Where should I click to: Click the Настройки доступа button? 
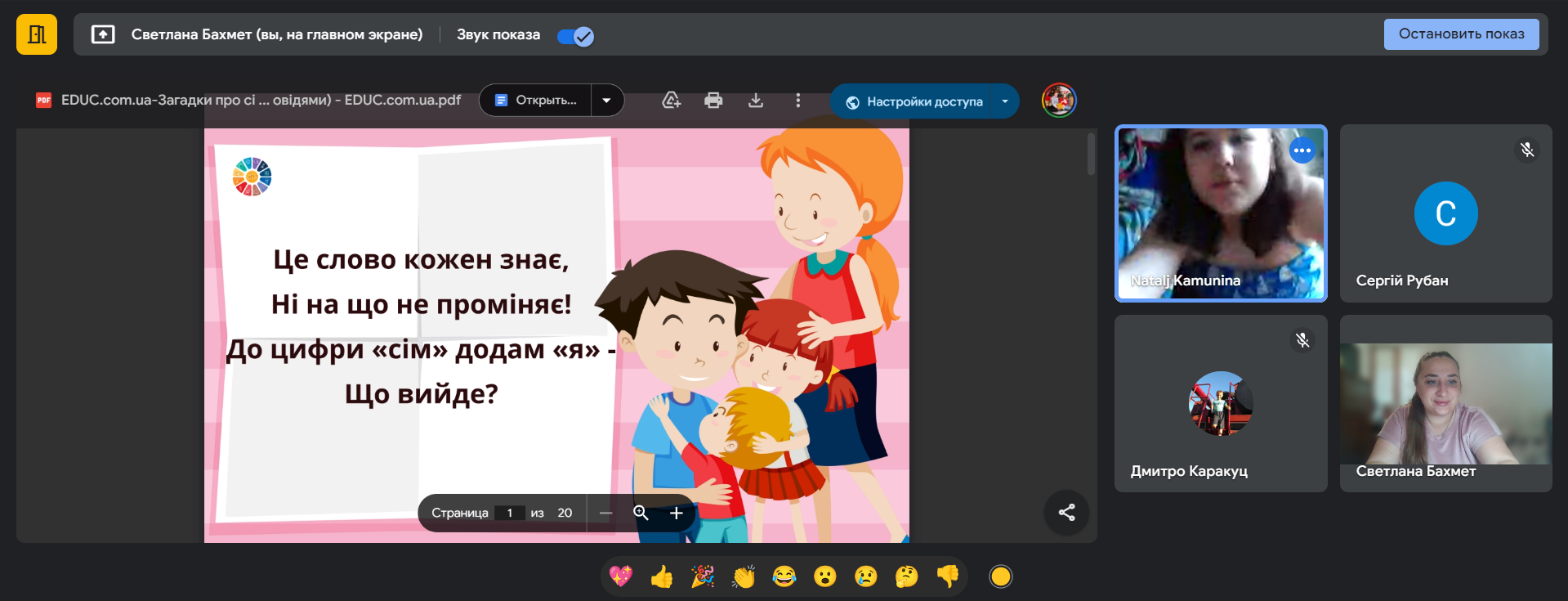tap(914, 101)
